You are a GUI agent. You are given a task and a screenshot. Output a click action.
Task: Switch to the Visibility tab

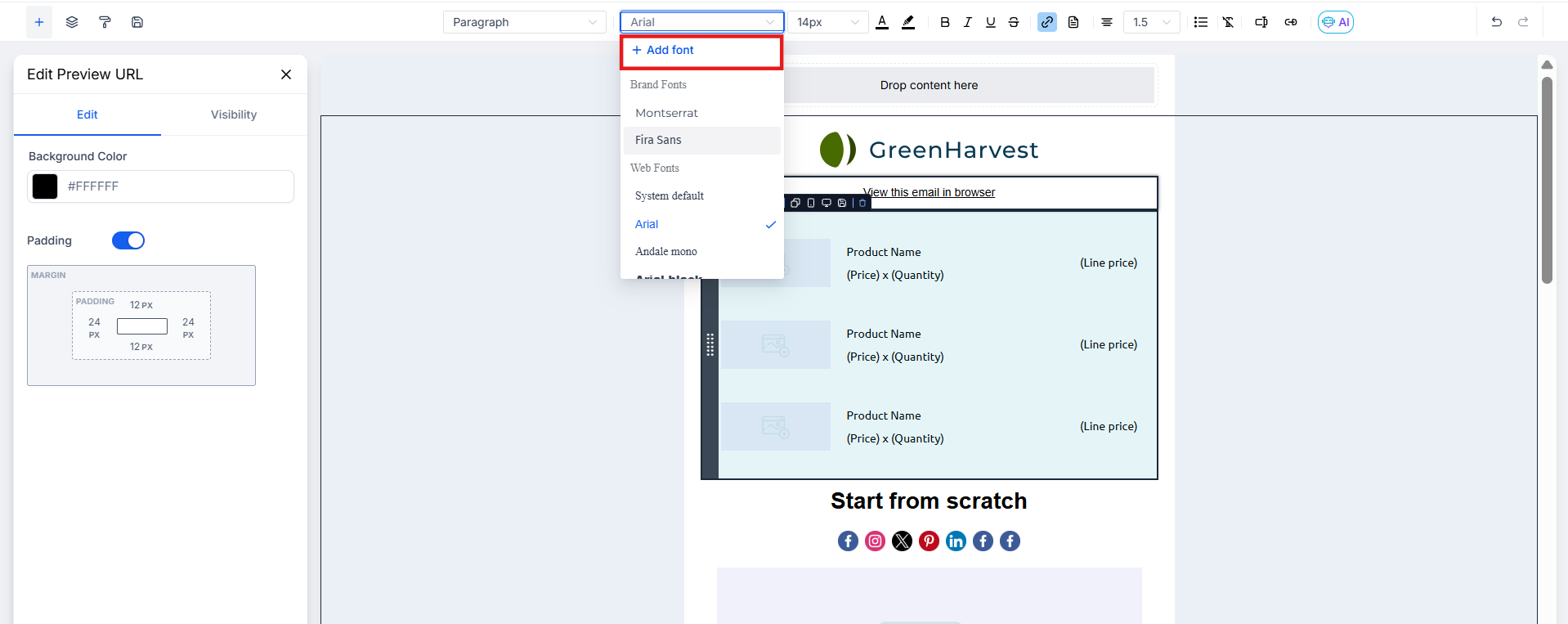click(x=234, y=114)
